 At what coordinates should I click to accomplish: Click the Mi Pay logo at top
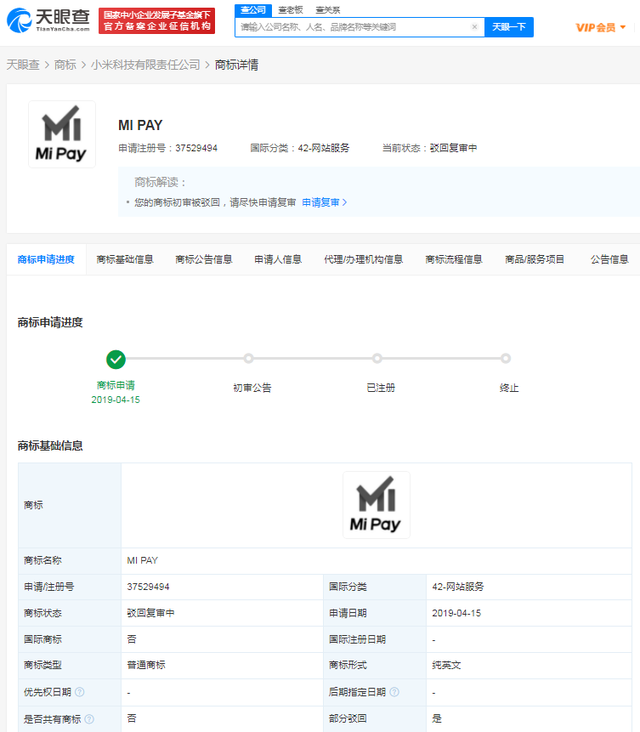click(x=62, y=134)
